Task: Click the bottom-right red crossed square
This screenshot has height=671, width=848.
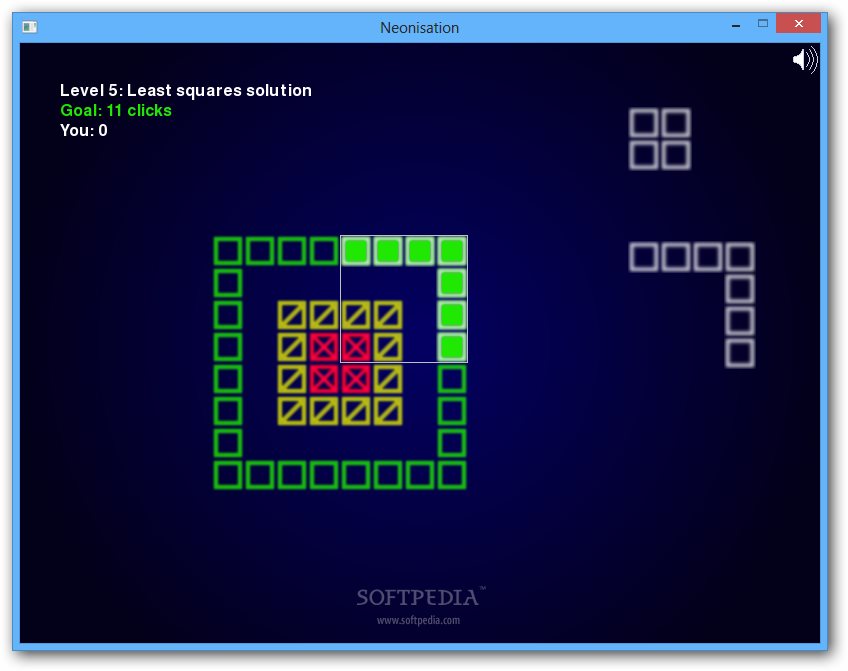Action: pyautogui.click(x=356, y=379)
